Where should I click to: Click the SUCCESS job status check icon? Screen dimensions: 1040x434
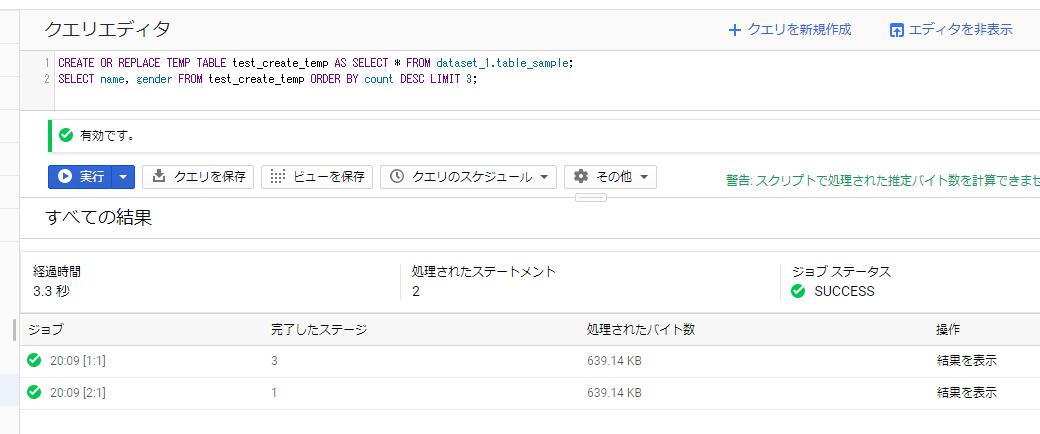798,292
